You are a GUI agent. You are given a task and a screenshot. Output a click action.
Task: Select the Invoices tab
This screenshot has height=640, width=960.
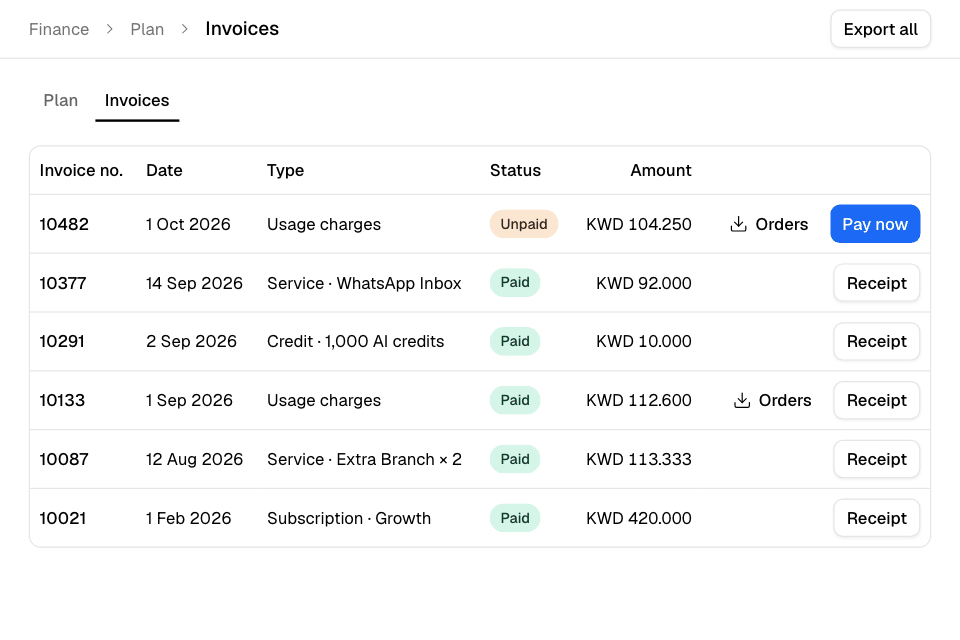[x=137, y=100]
